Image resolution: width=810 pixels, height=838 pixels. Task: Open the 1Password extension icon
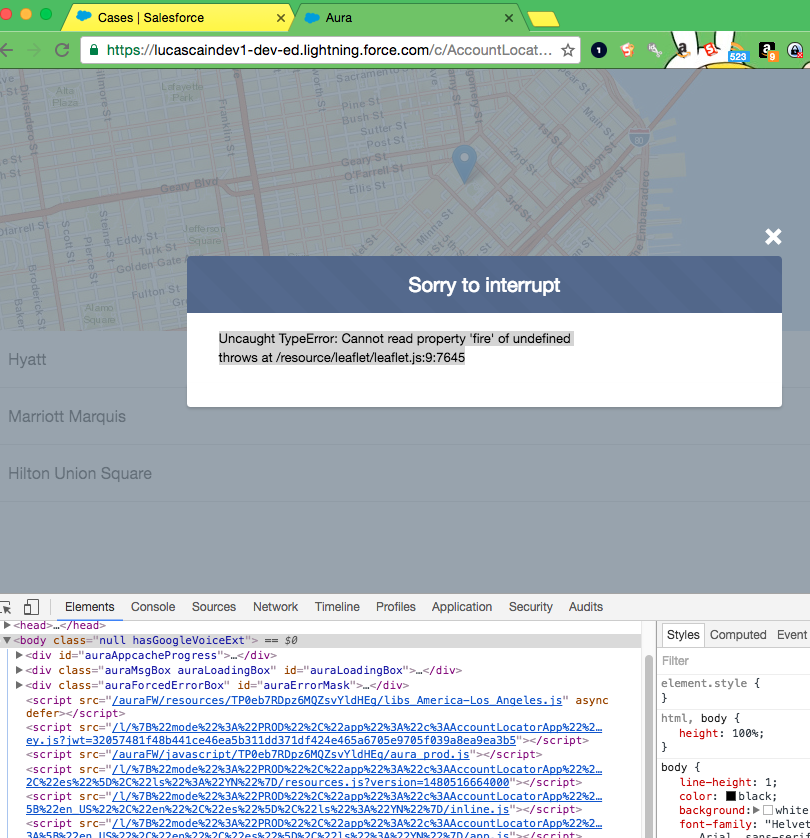coord(599,49)
